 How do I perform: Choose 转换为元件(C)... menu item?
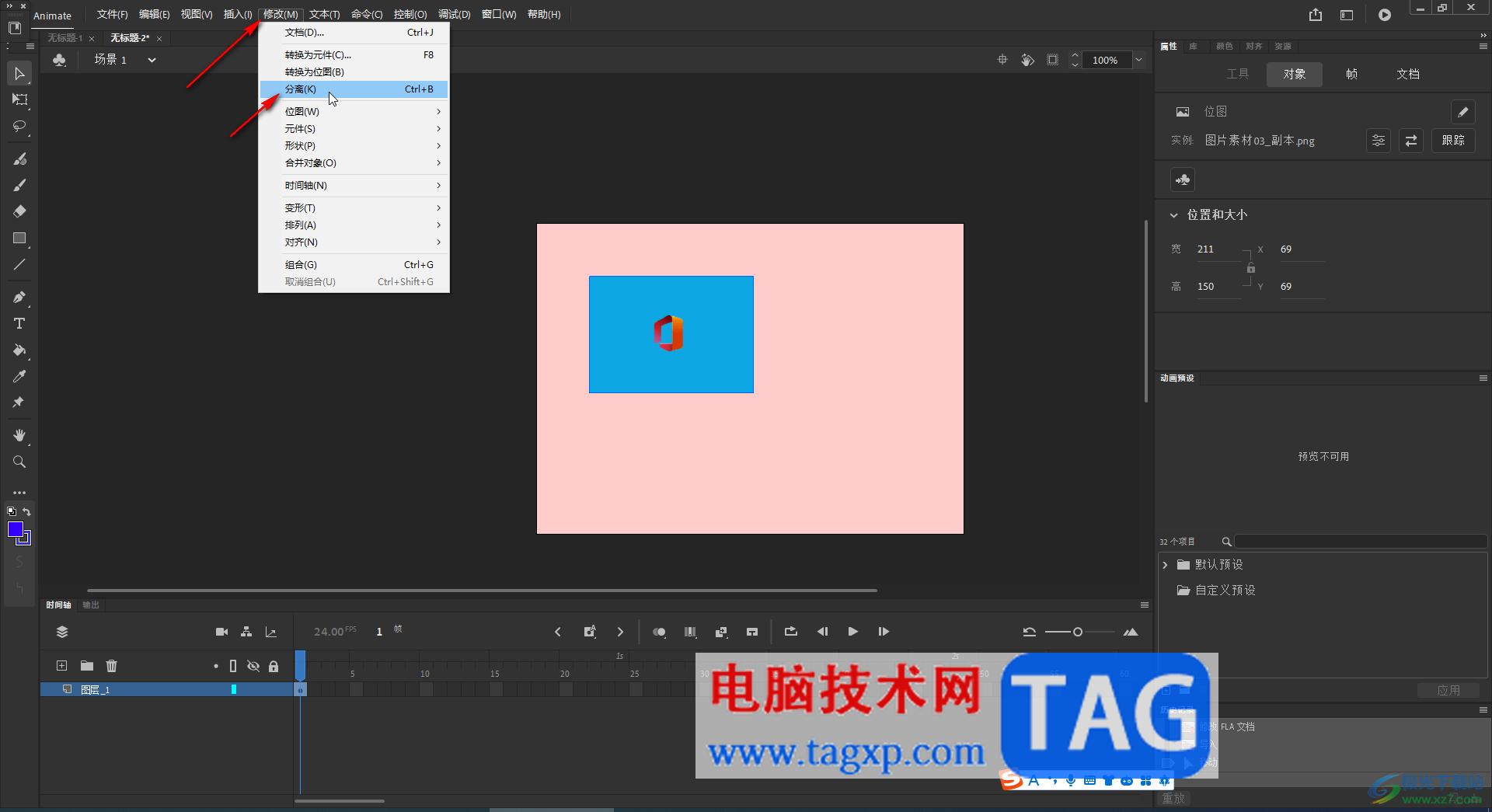tap(354, 55)
